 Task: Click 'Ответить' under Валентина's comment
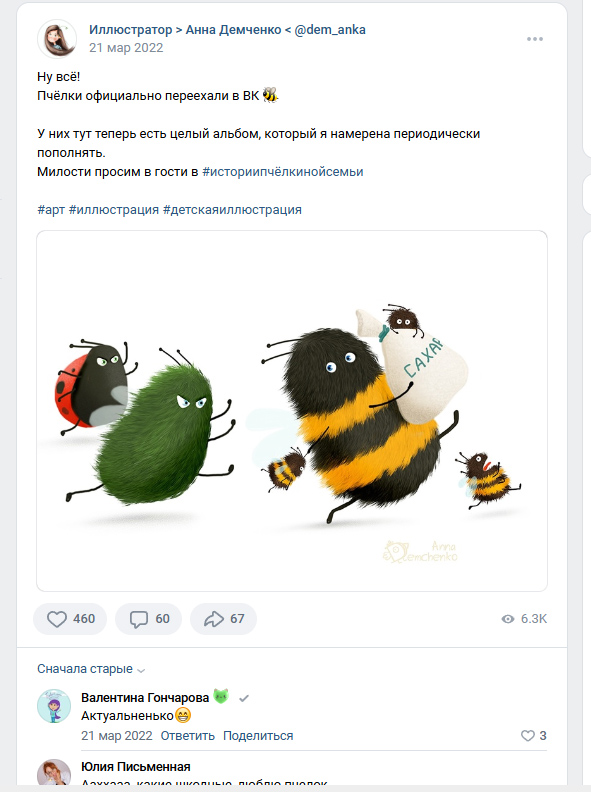(x=187, y=735)
